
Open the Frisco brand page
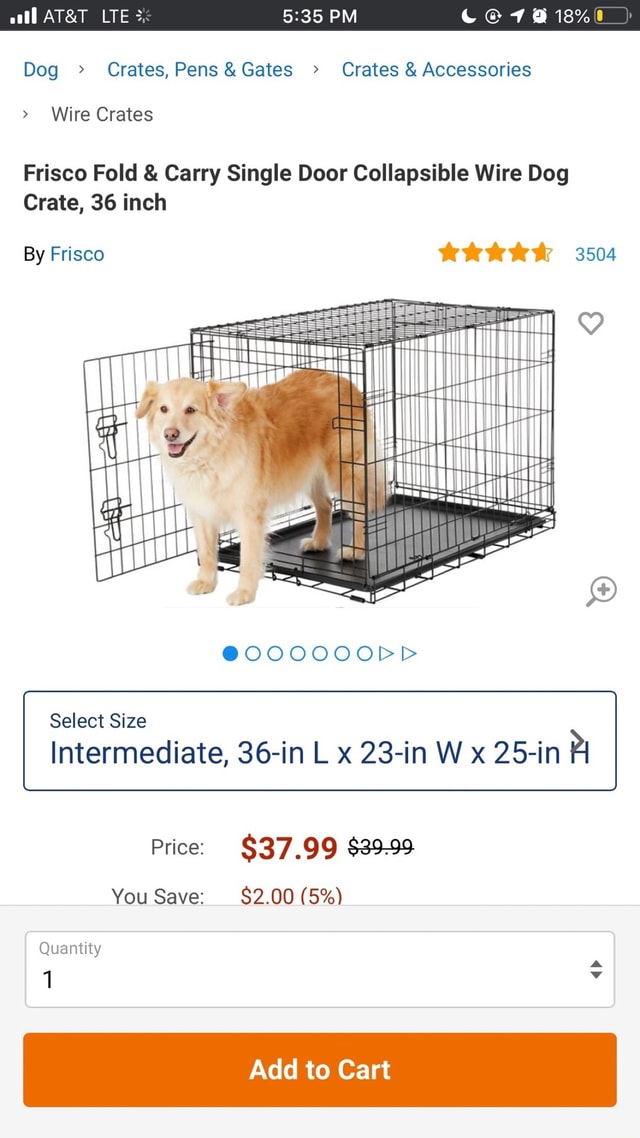click(77, 253)
